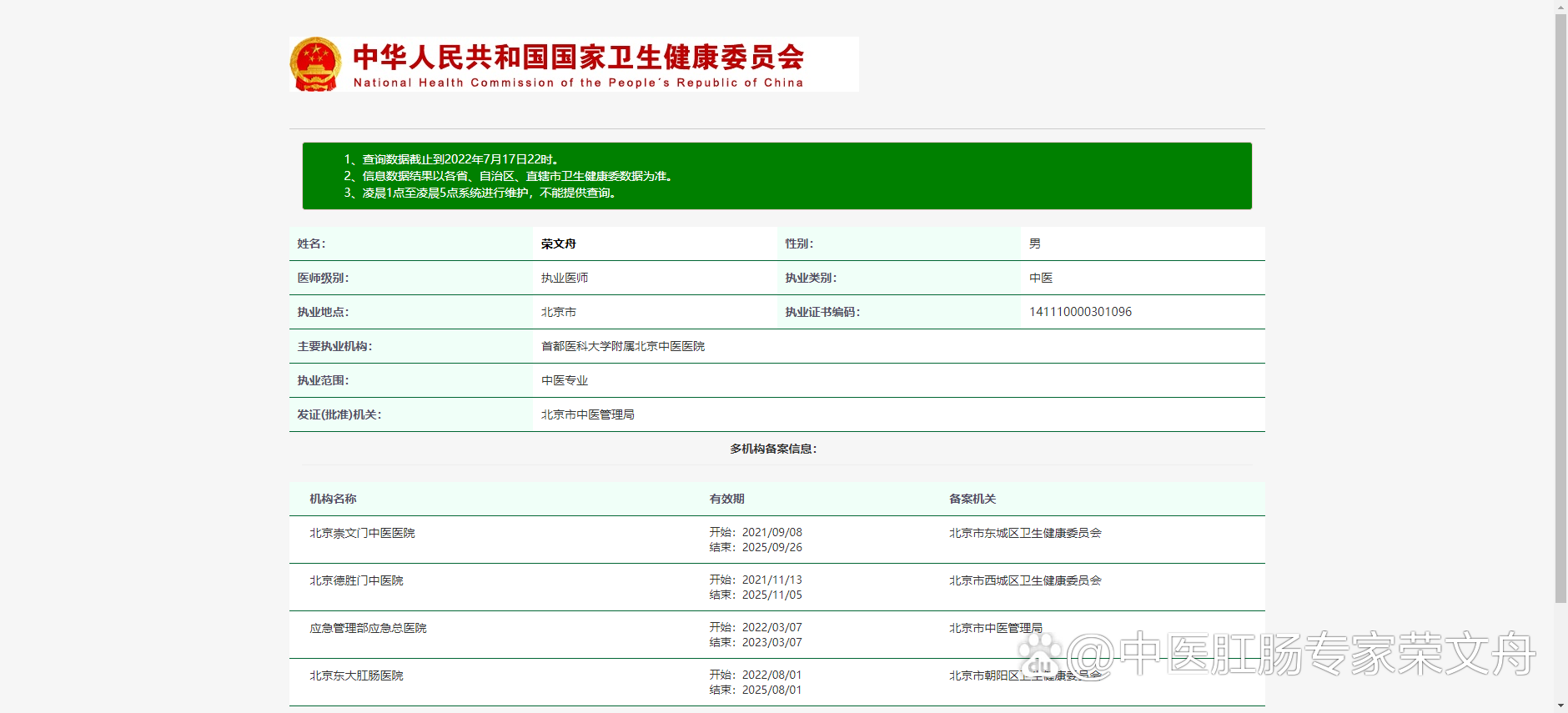Image resolution: width=1568 pixels, height=713 pixels.
Task: Click the 备案机关 column header
Action: click(x=972, y=499)
